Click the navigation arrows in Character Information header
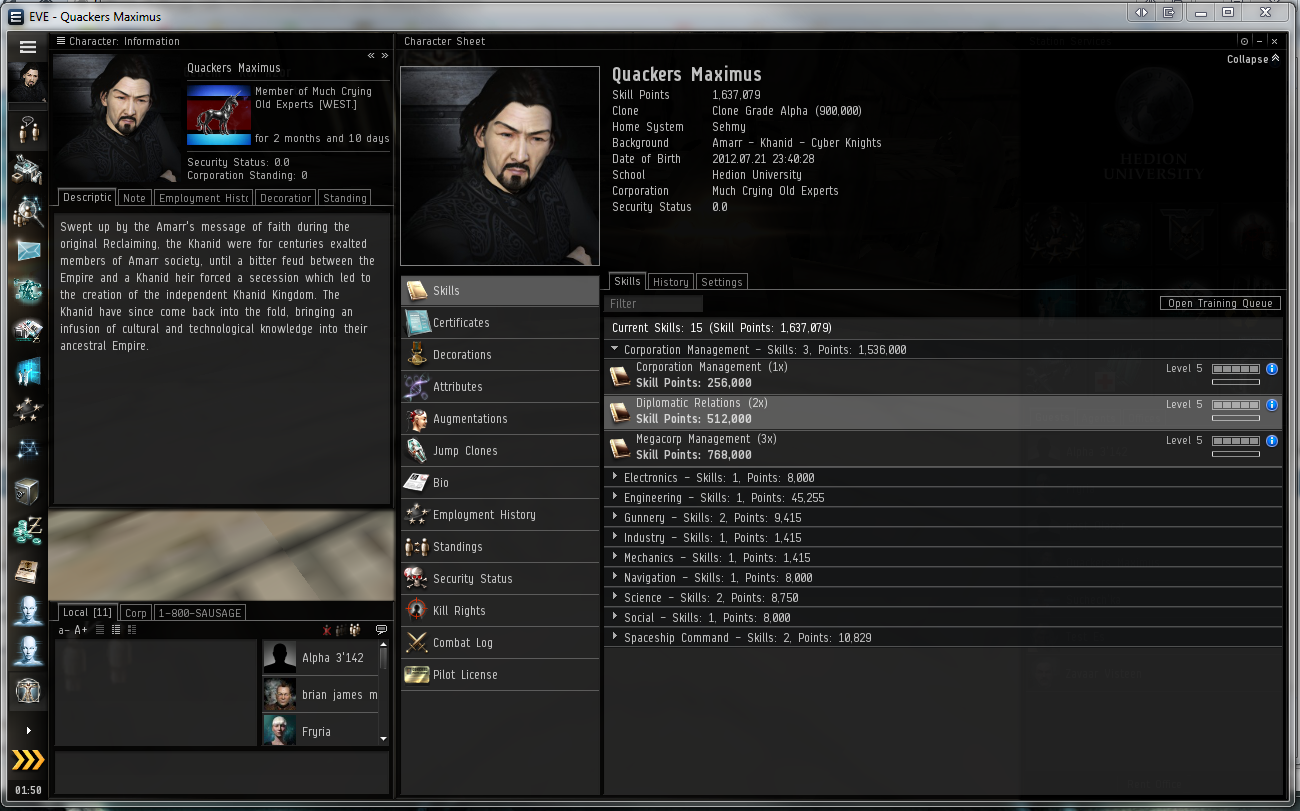This screenshot has width=1300, height=811. pyautogui.click(x=376, y=55)
